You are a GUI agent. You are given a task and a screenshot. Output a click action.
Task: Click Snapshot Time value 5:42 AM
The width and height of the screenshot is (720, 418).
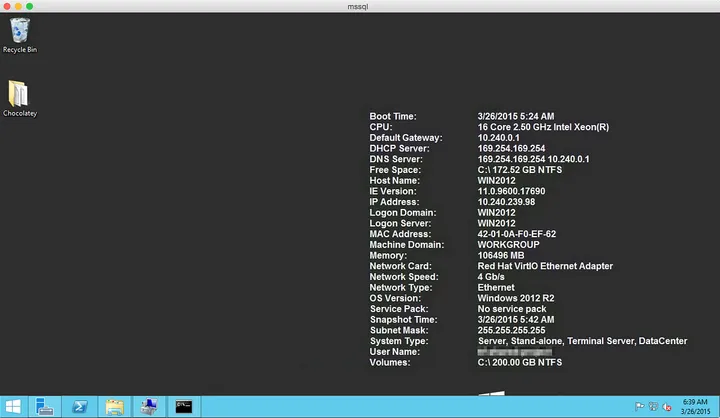pos(516,320)
